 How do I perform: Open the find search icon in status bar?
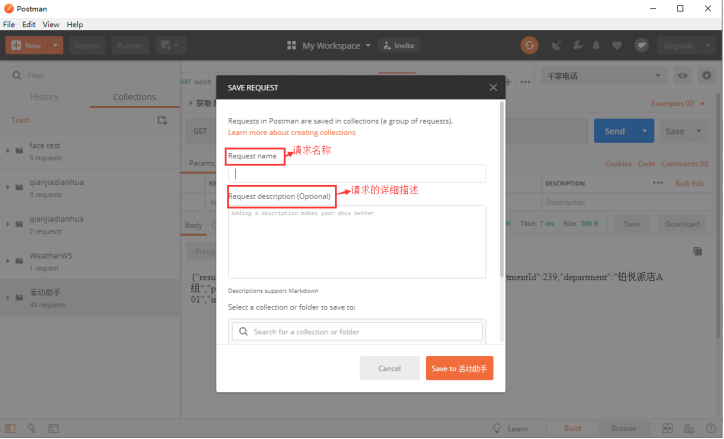pyautogui.click(x=31, y=428)
